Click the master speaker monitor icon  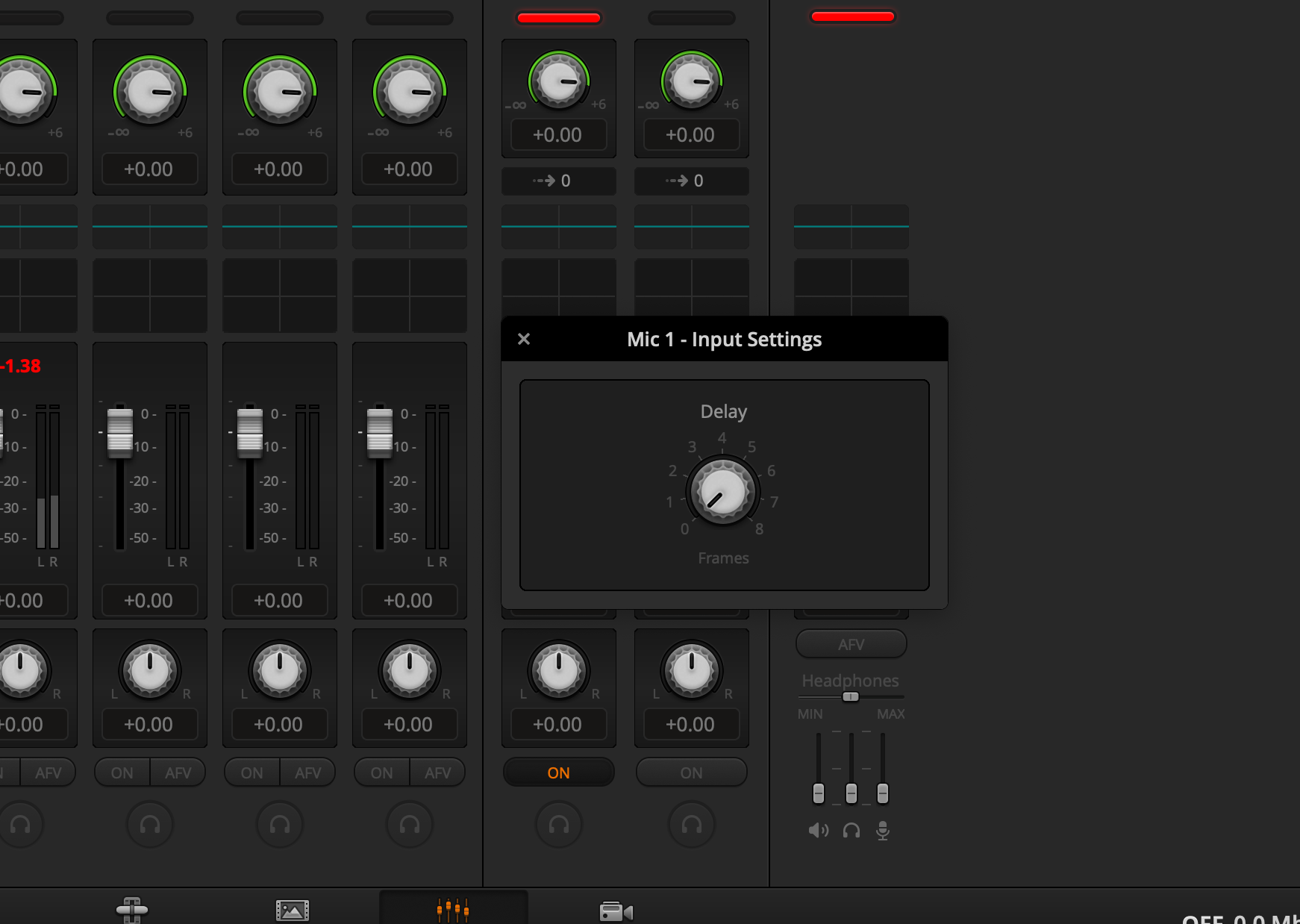pyautogui.click(x=819, y=831)
